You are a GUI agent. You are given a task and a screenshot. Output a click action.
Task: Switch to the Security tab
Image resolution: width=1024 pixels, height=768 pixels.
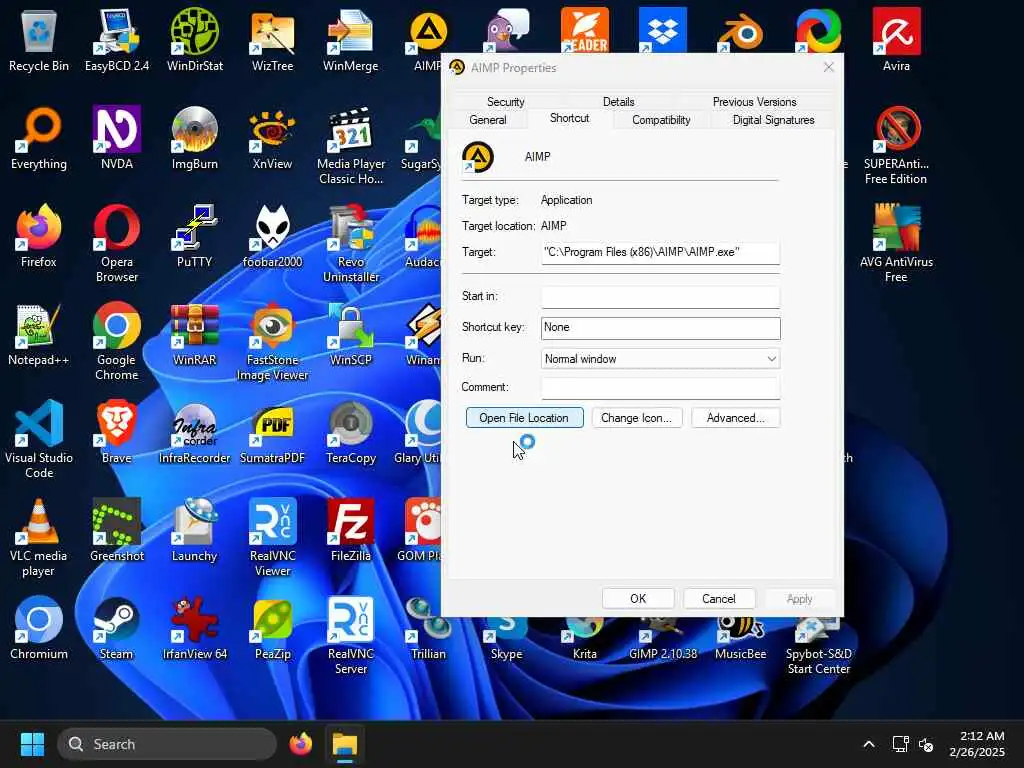[505, 102]
